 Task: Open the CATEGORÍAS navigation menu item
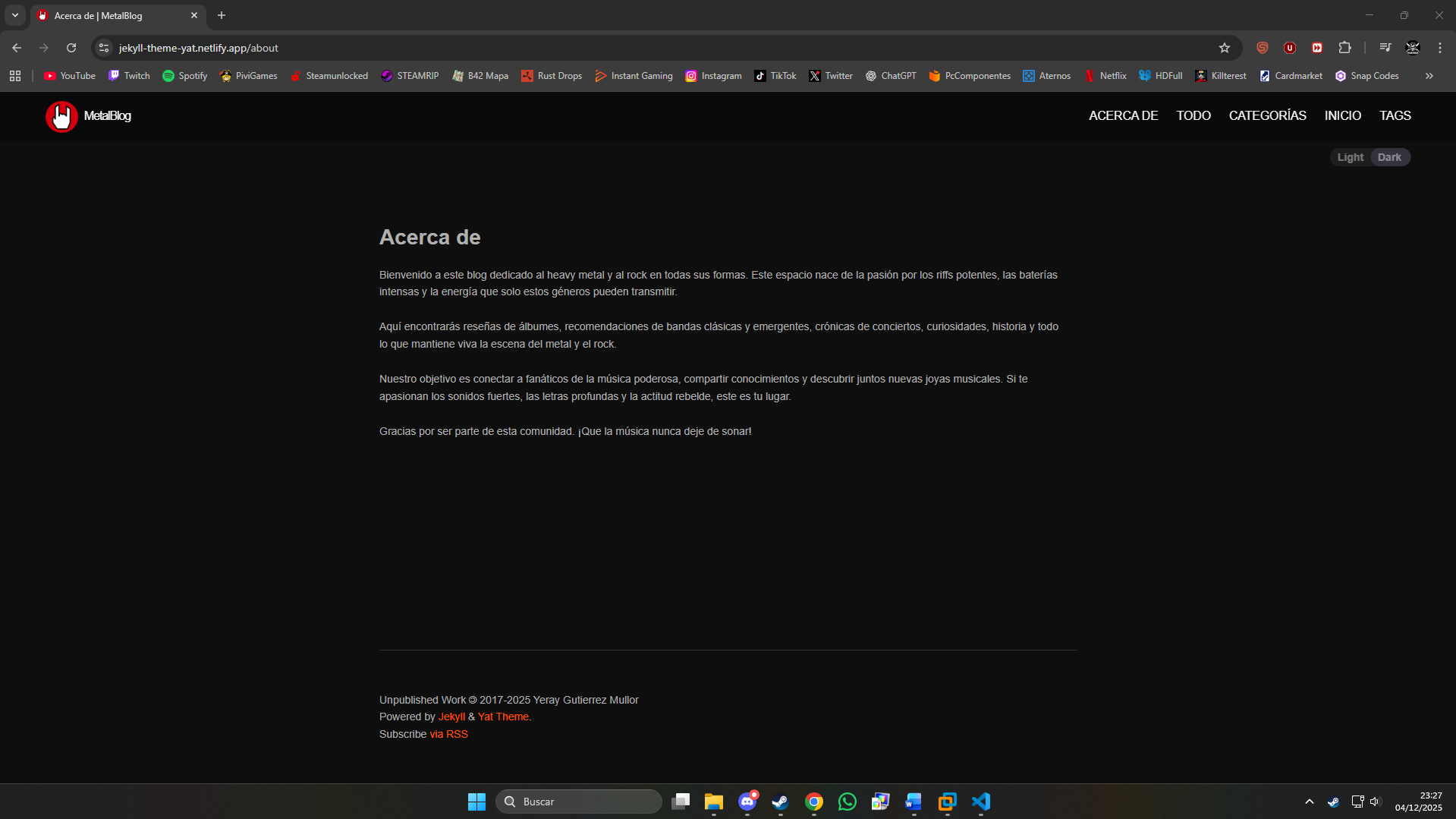(1267, 115)
